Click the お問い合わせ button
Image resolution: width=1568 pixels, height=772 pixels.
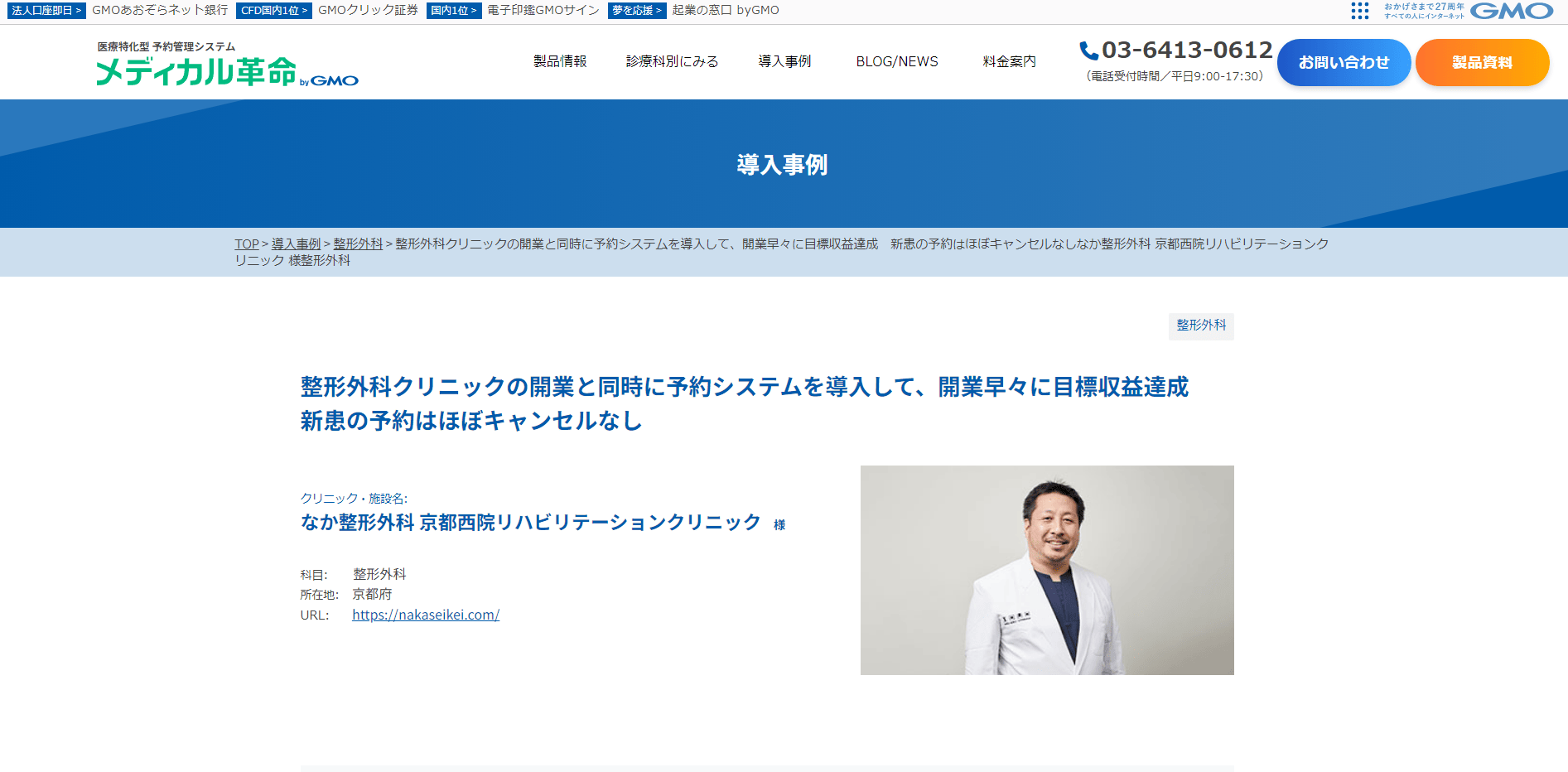coord(1344,62)
